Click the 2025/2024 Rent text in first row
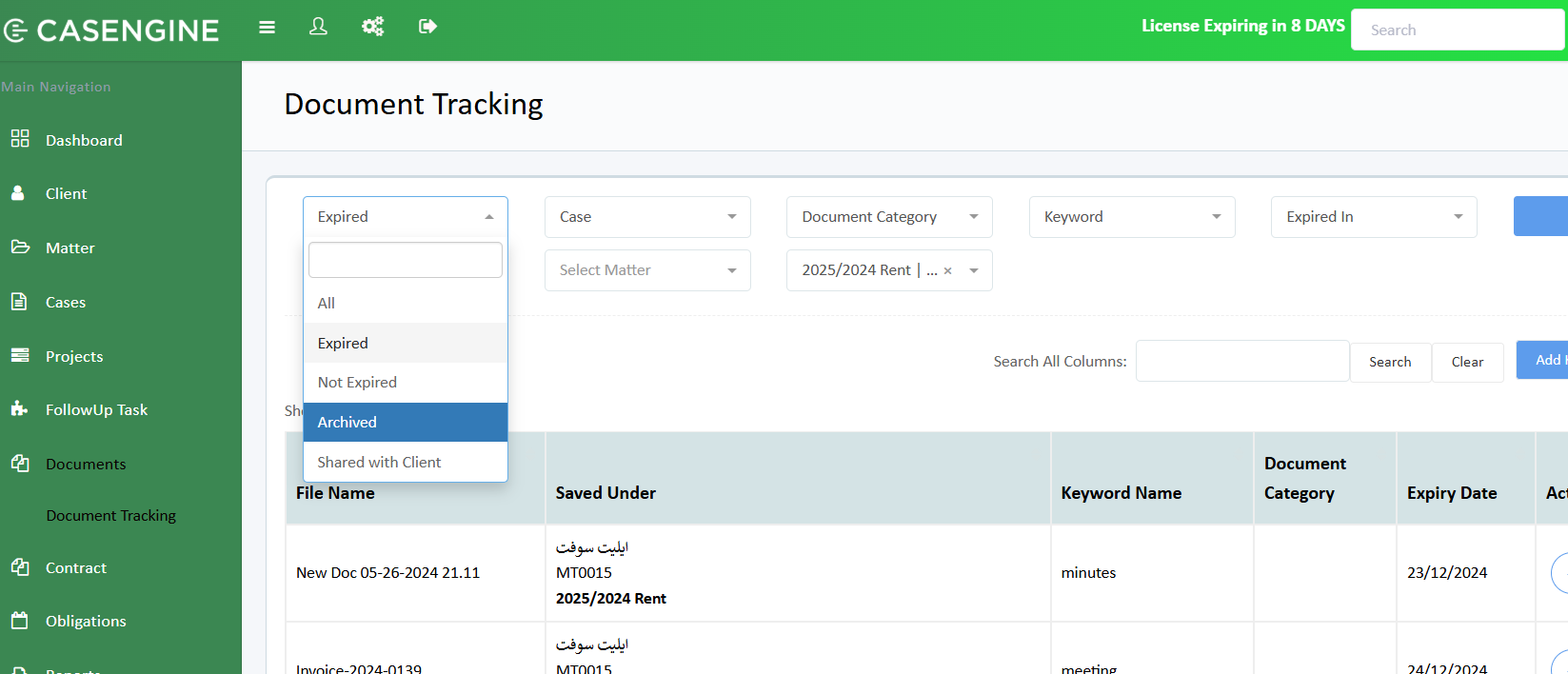 tap(611, 599)
